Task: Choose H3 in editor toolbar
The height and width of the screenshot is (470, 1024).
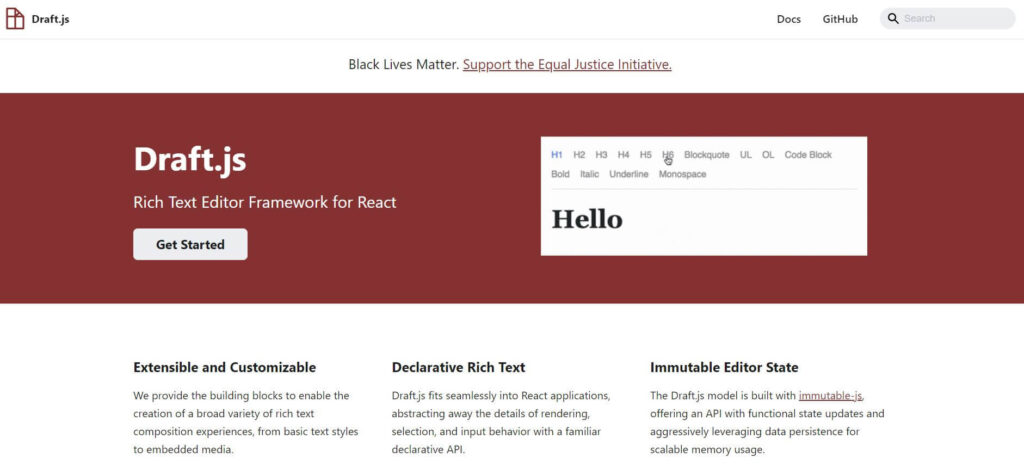Action: coord(601,155)
